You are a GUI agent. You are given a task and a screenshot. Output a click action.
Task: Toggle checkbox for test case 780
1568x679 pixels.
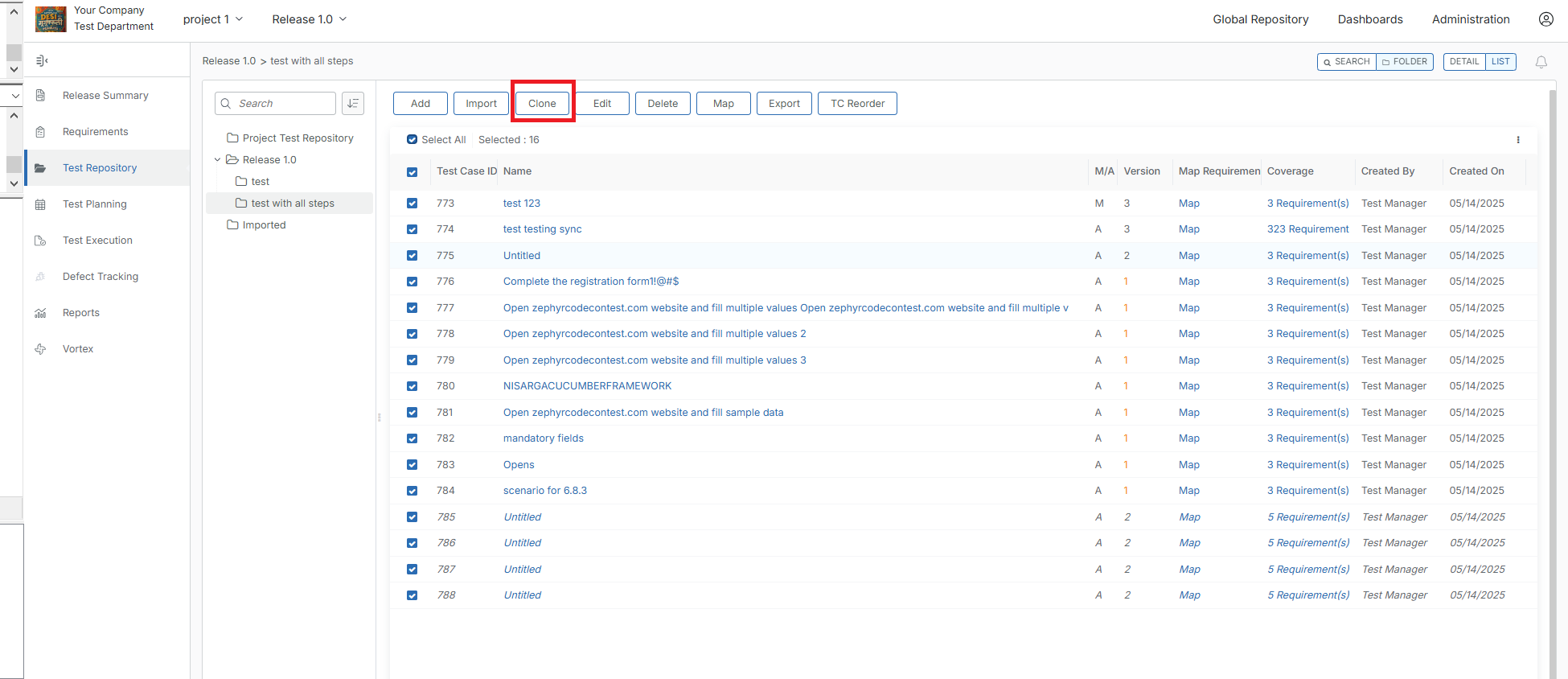point(412,386)
